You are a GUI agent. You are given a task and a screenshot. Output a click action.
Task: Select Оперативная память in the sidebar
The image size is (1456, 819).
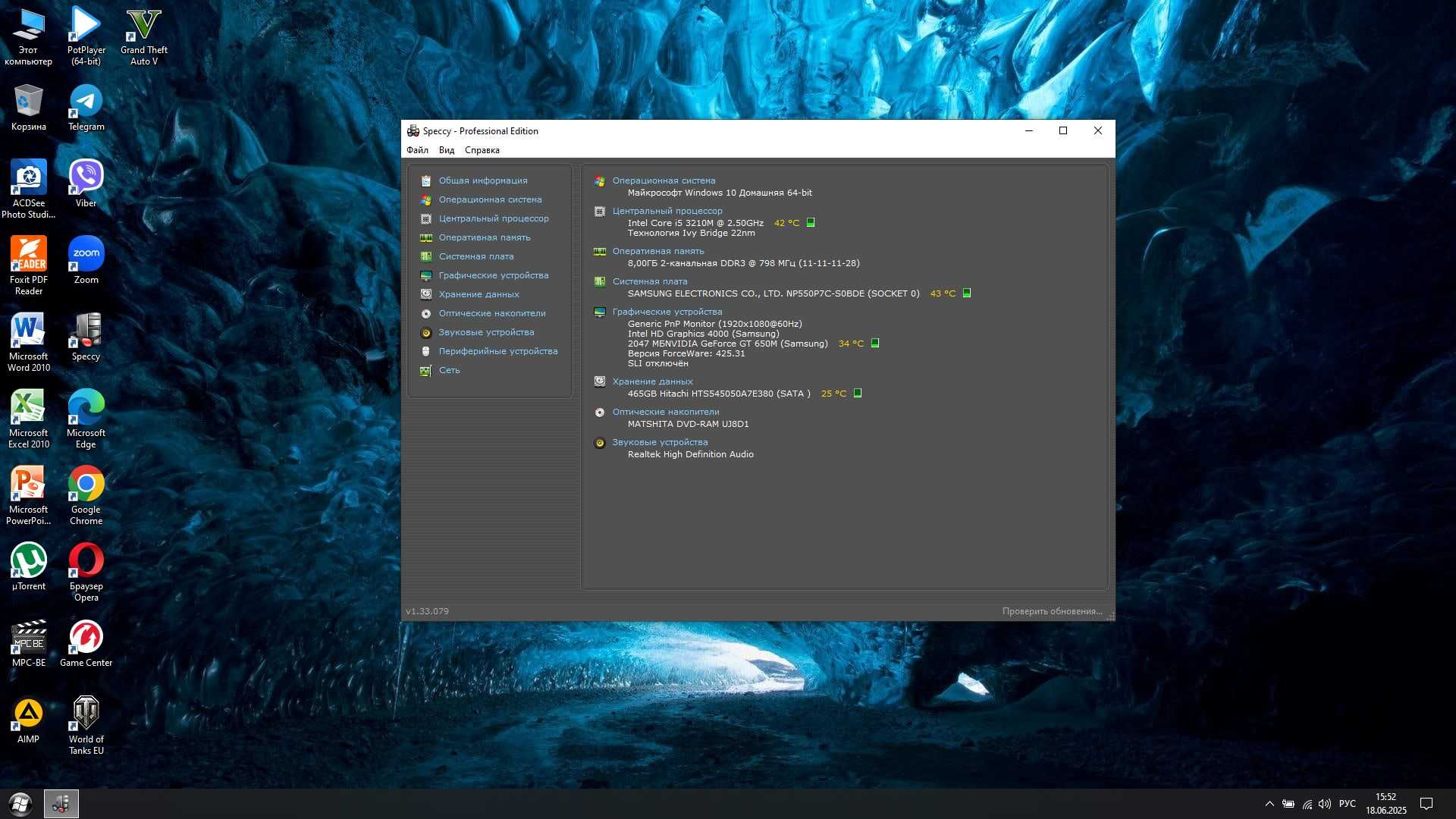coord(485,237)
